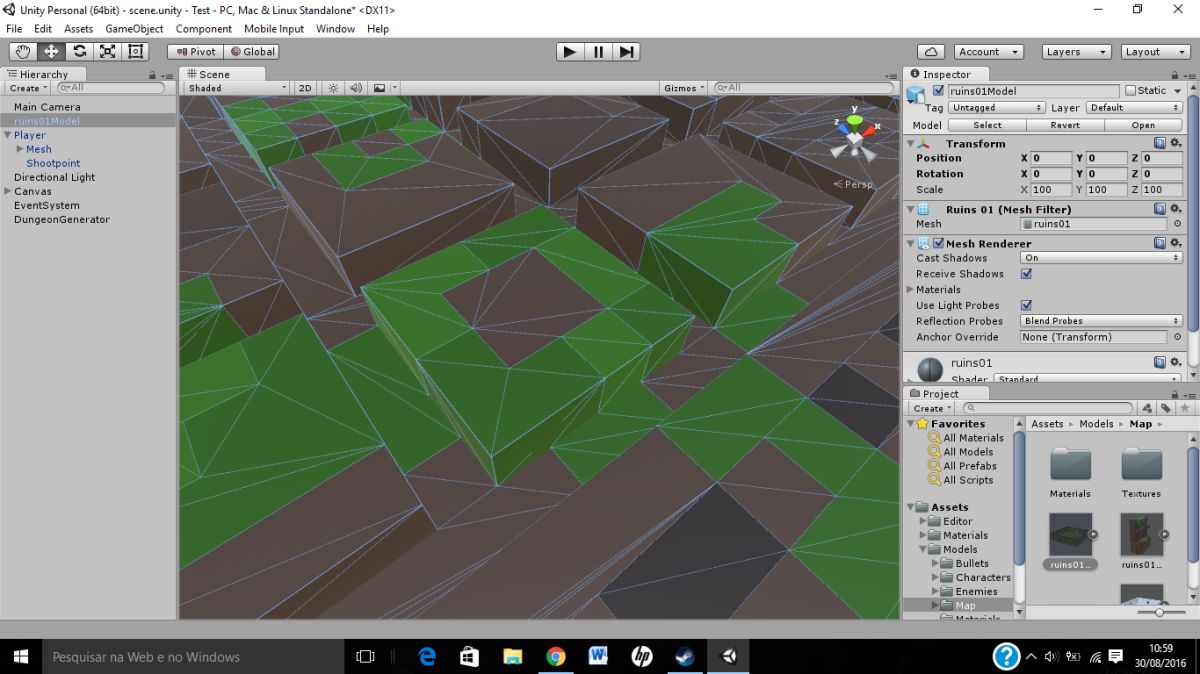This screenshot has width=1200, height=674.
Task: Open Reflection Probes Blend Probes dropdown
Action: tap(1101, 321)
